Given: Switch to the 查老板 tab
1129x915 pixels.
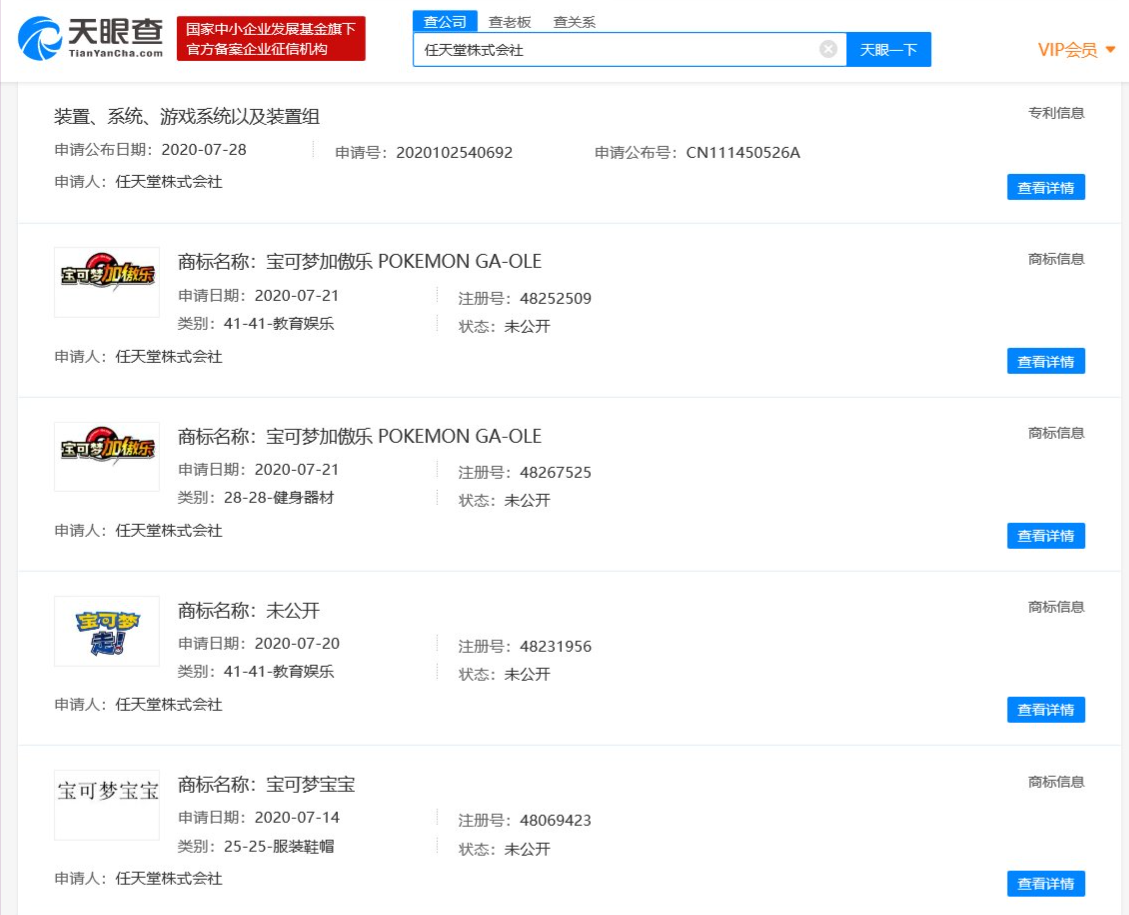Looking at the screenshot, I should point(509,22).
